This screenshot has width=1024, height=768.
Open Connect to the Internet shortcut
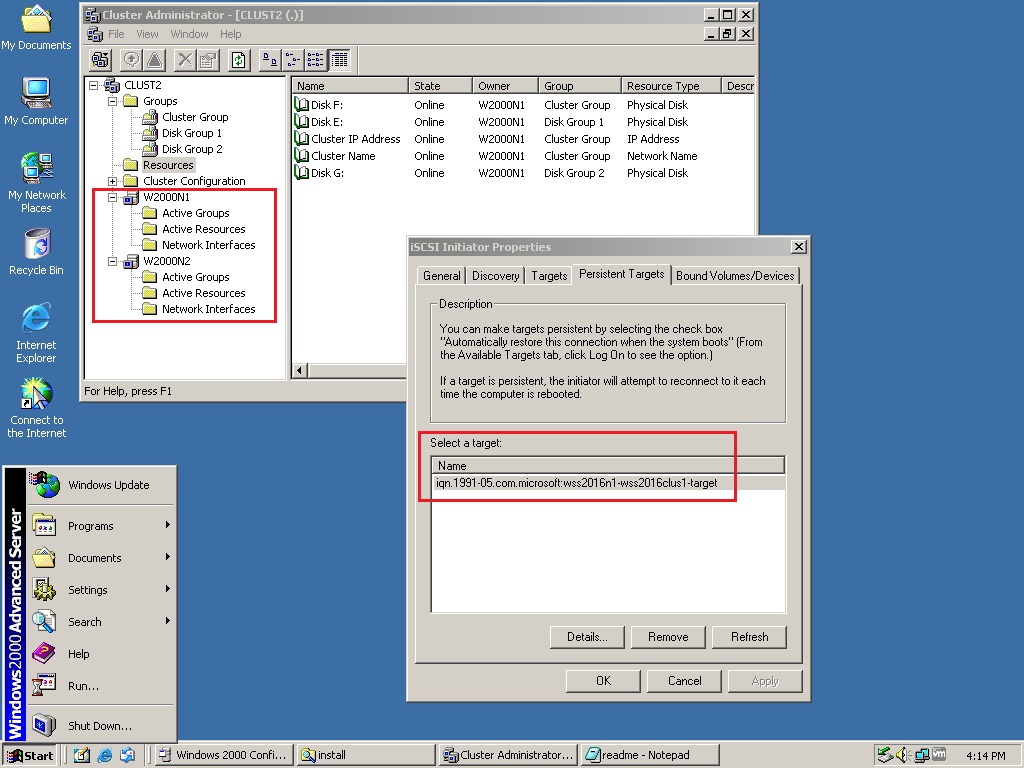36,408
